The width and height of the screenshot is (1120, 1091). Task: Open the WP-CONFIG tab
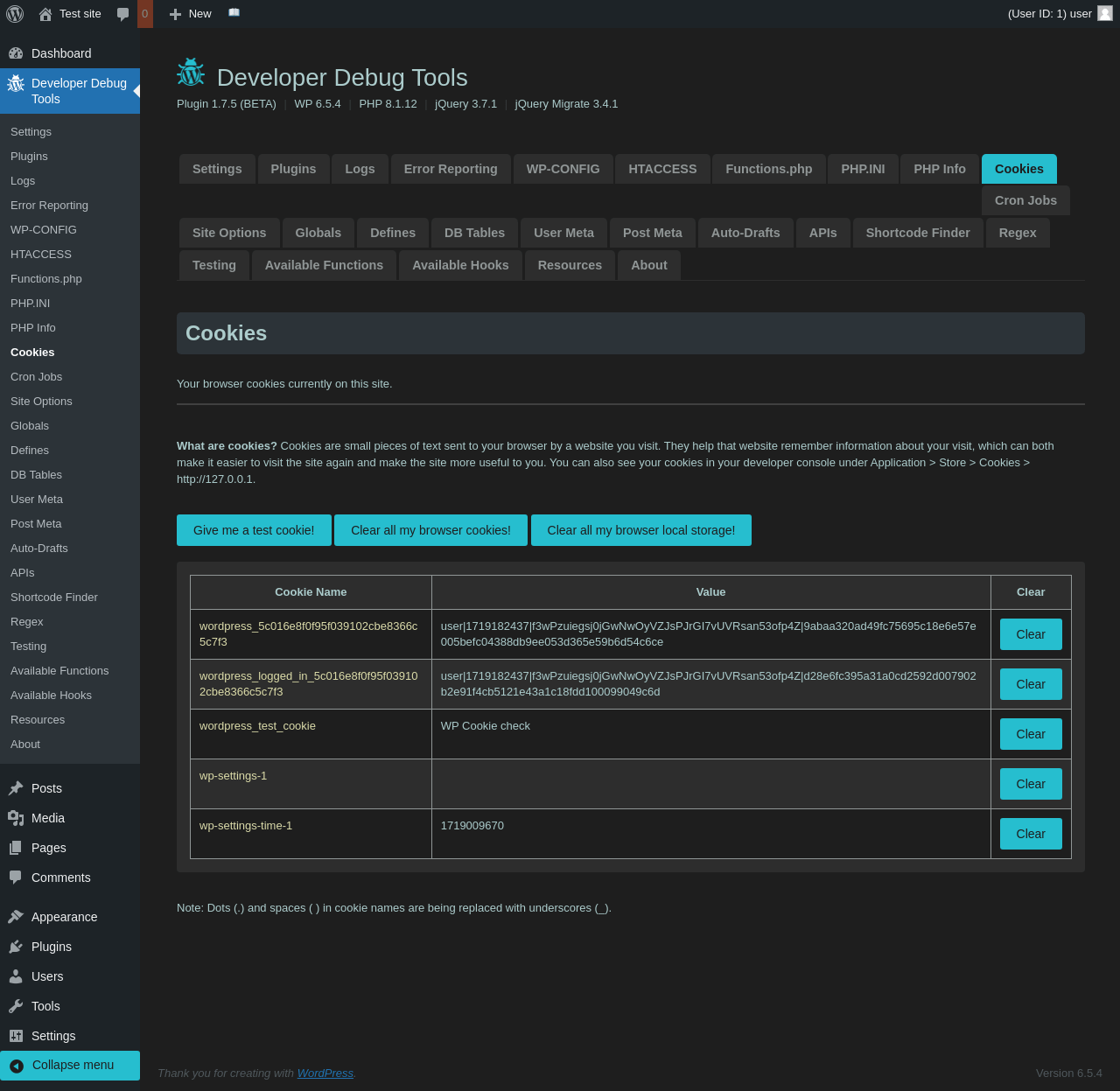563,169
